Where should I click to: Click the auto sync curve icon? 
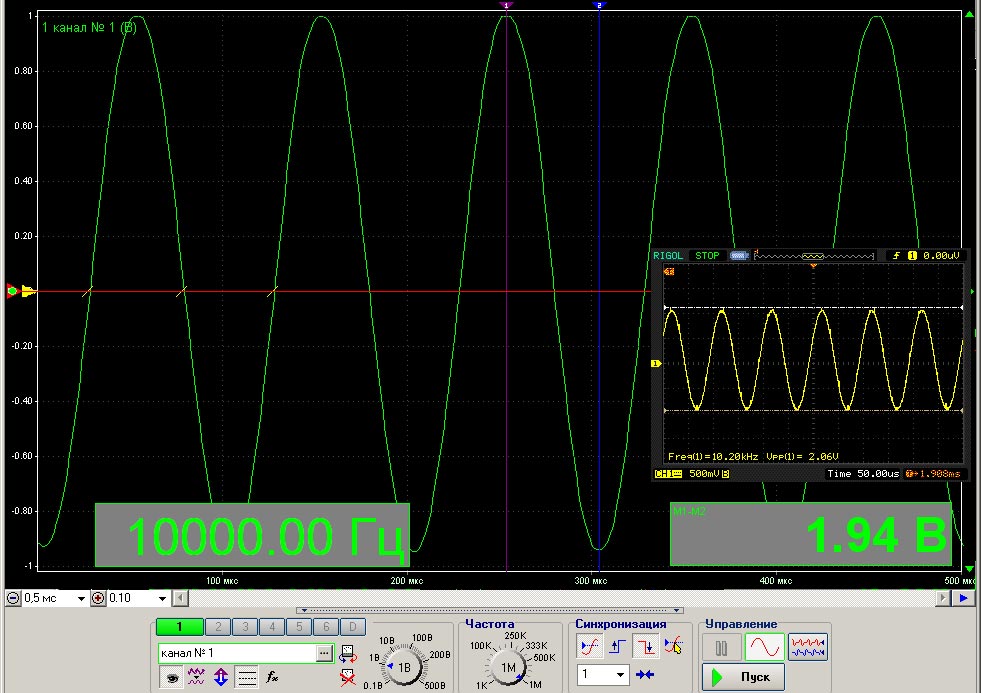point(591,647)
